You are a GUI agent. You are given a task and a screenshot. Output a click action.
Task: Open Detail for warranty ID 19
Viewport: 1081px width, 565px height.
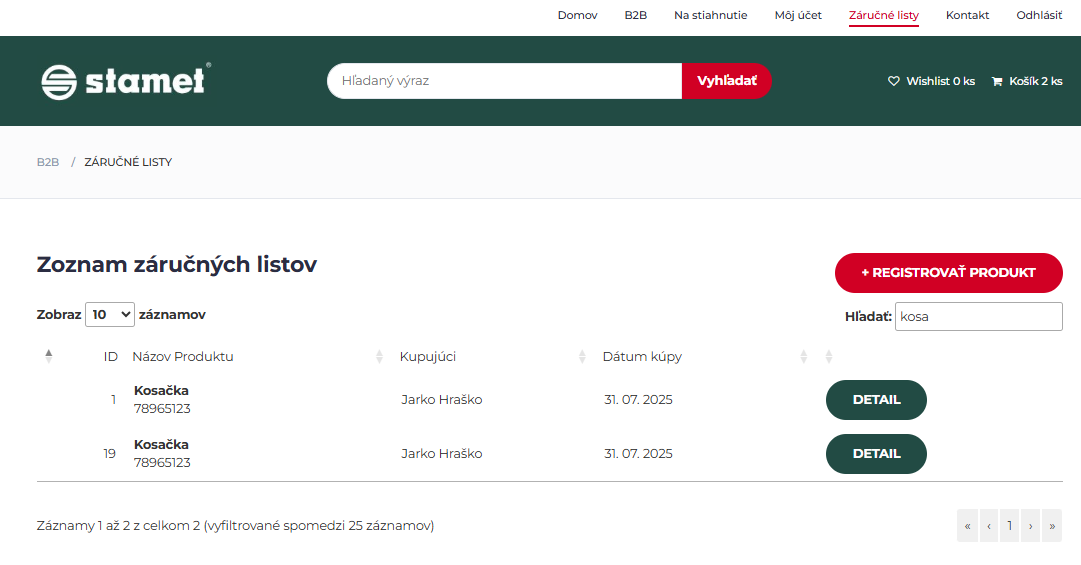(x=876, y=454)
